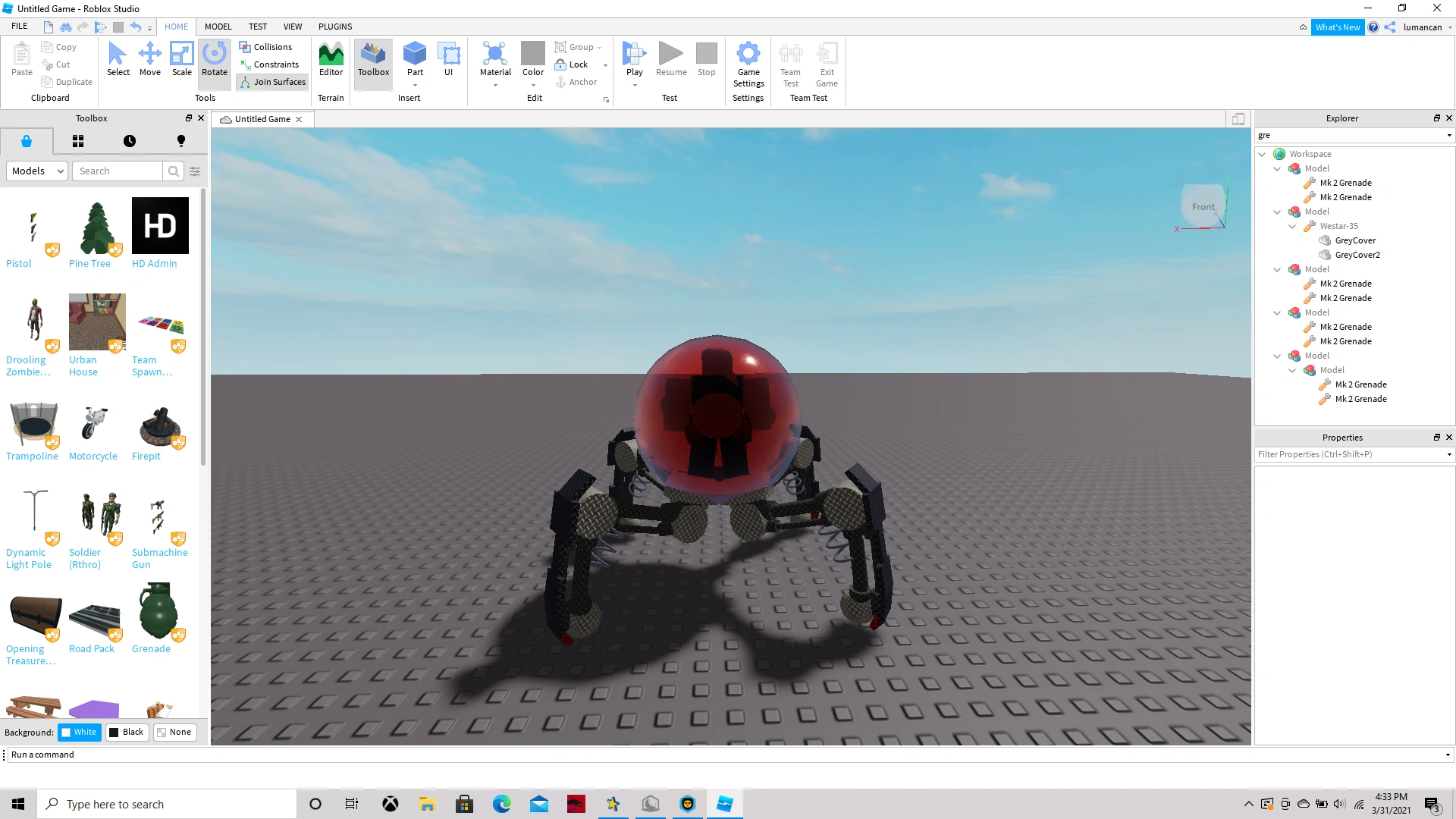Toggle the Collisions option
The image size is (1456, 819).
coord(267,46)
